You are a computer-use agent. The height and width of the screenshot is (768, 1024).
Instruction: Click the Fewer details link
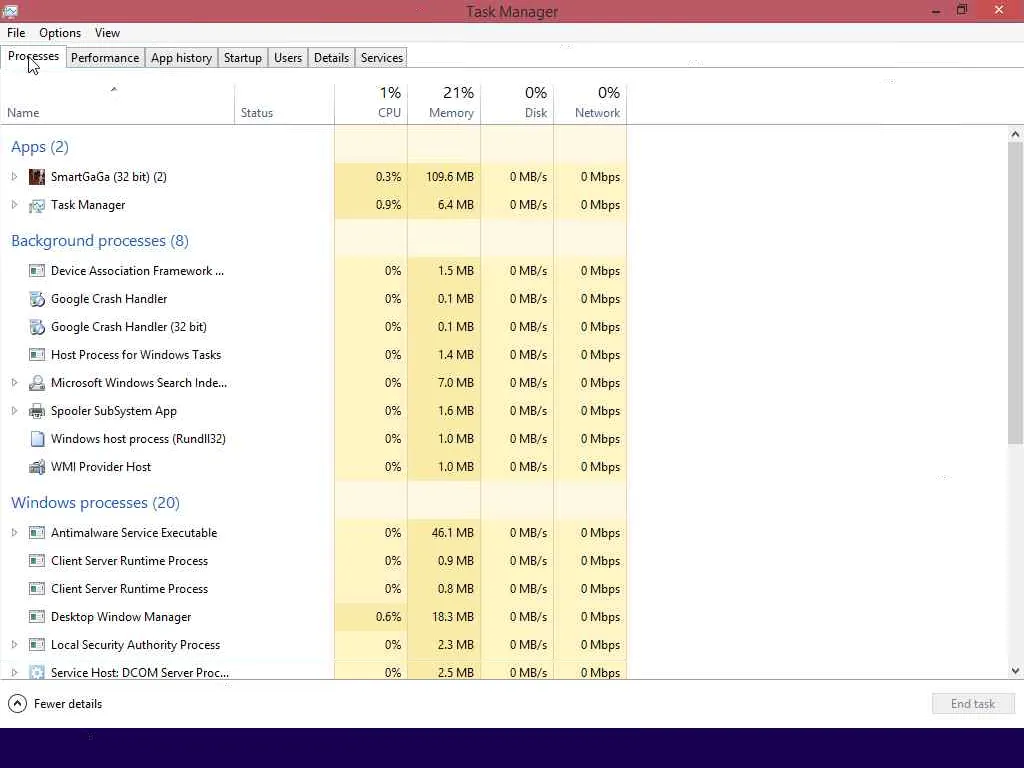pos(68,704)
